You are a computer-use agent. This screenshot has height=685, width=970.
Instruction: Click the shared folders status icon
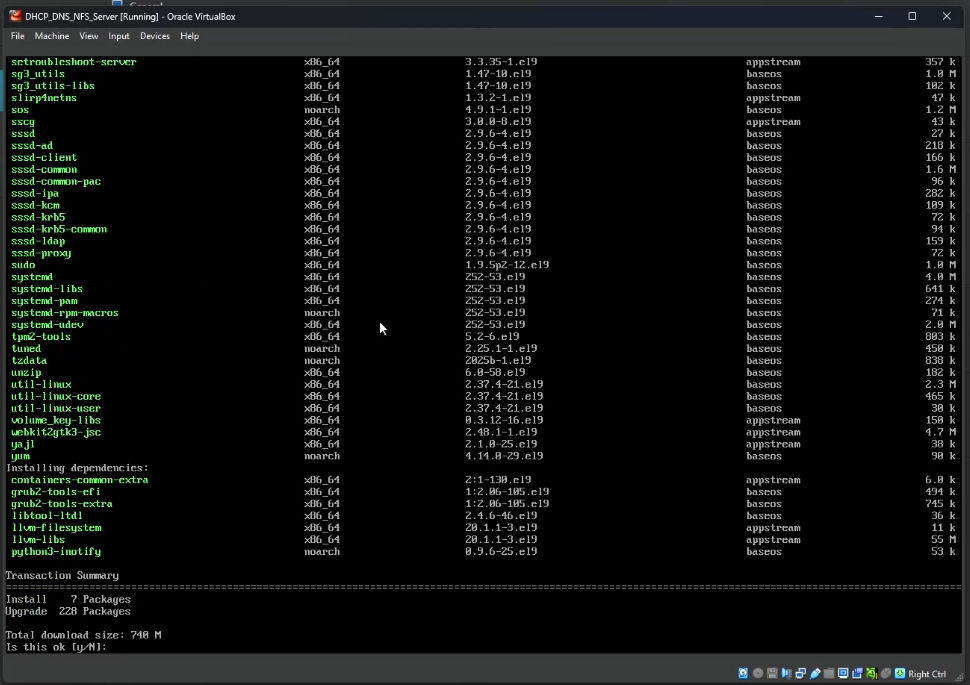coord(829,673)
